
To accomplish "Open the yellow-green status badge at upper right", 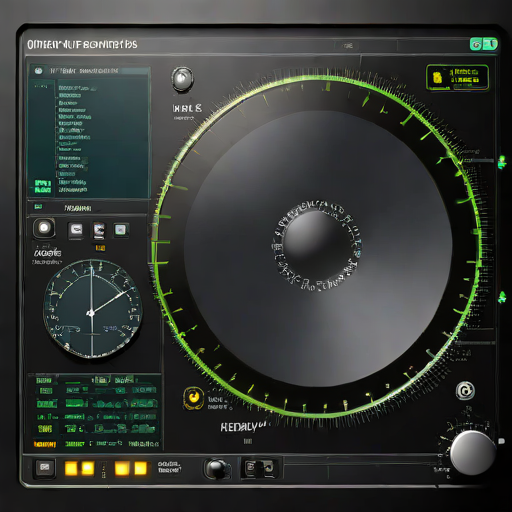I will tap(457, 77).
